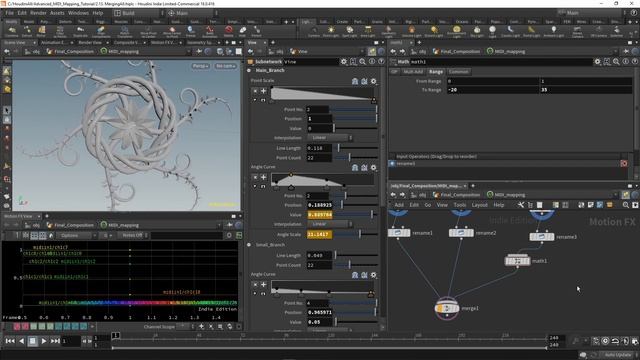Click the Area Light shelf tool
Screen dimensions: 640x360
point(368,32)
